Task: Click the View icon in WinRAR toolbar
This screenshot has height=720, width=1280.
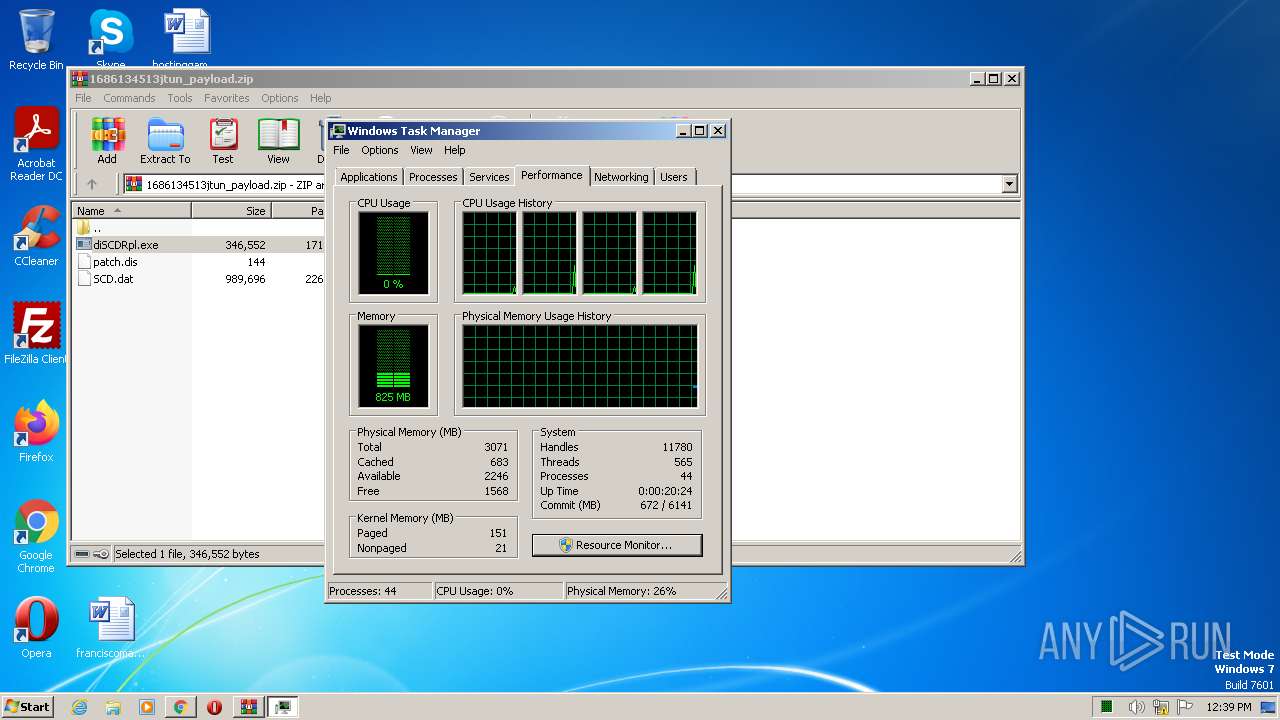Action: pyautogui.click(x=278, y=135)
